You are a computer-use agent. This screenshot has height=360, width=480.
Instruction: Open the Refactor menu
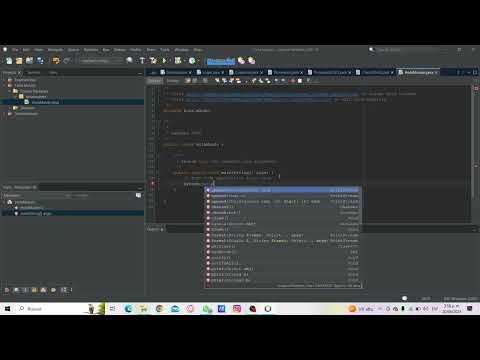(91, 50)
